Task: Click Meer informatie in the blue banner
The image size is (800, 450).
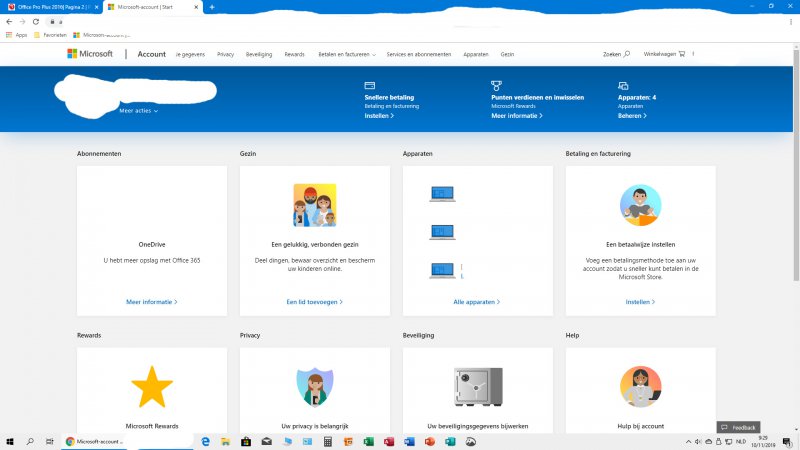Action: [x=517, y=116]
